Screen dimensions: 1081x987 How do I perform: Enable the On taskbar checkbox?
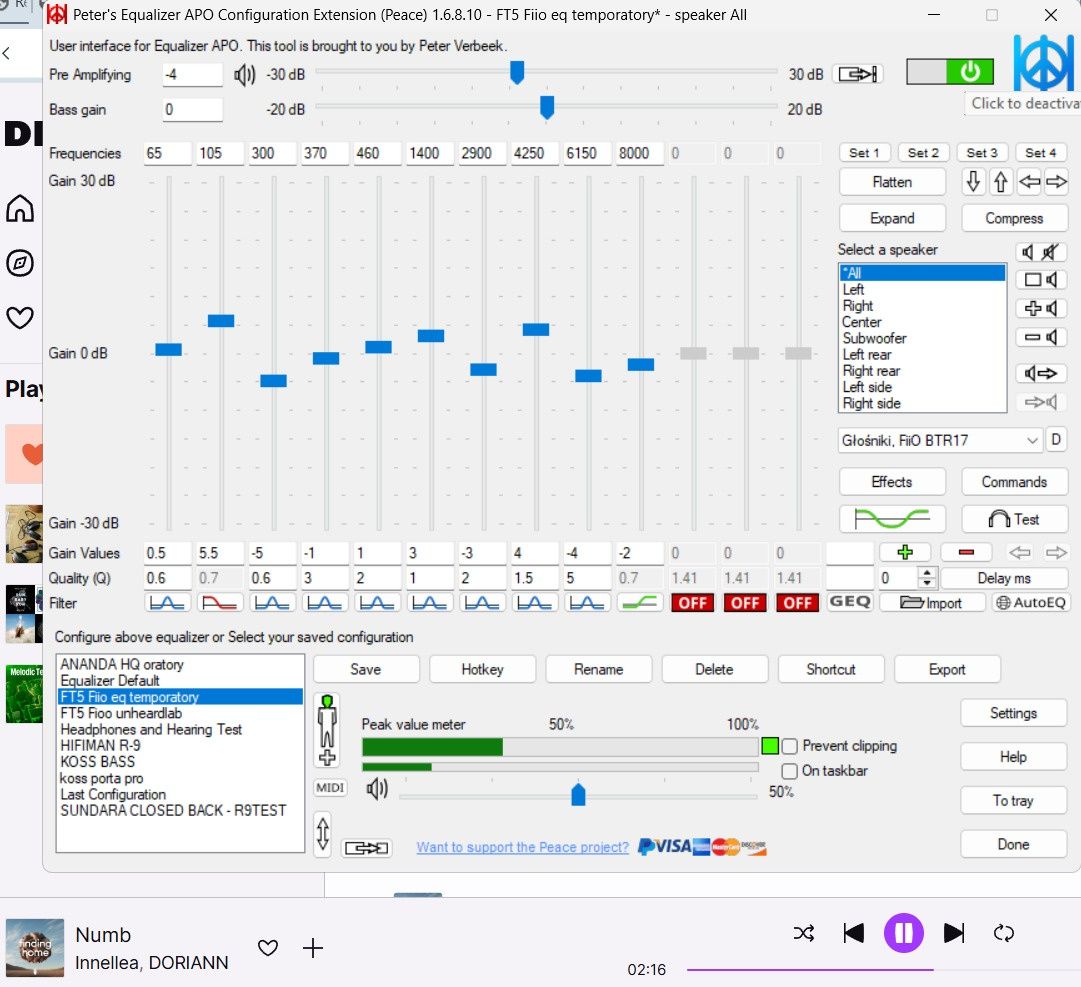coord(789,771)
